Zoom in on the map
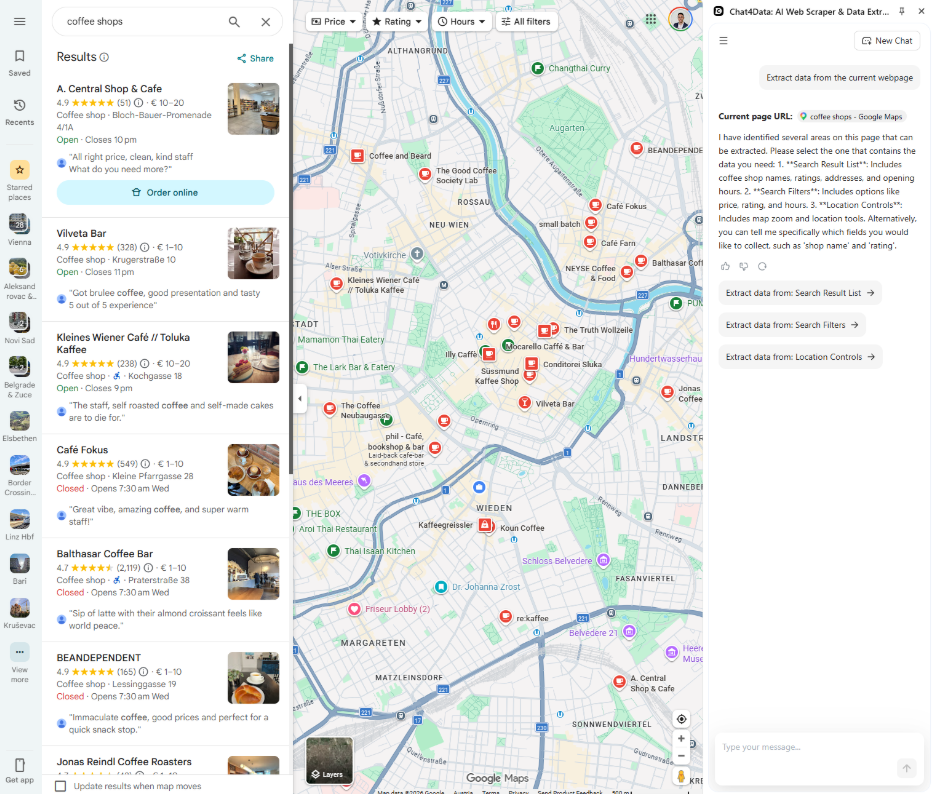The image size is (932, 794). (681, 738)
